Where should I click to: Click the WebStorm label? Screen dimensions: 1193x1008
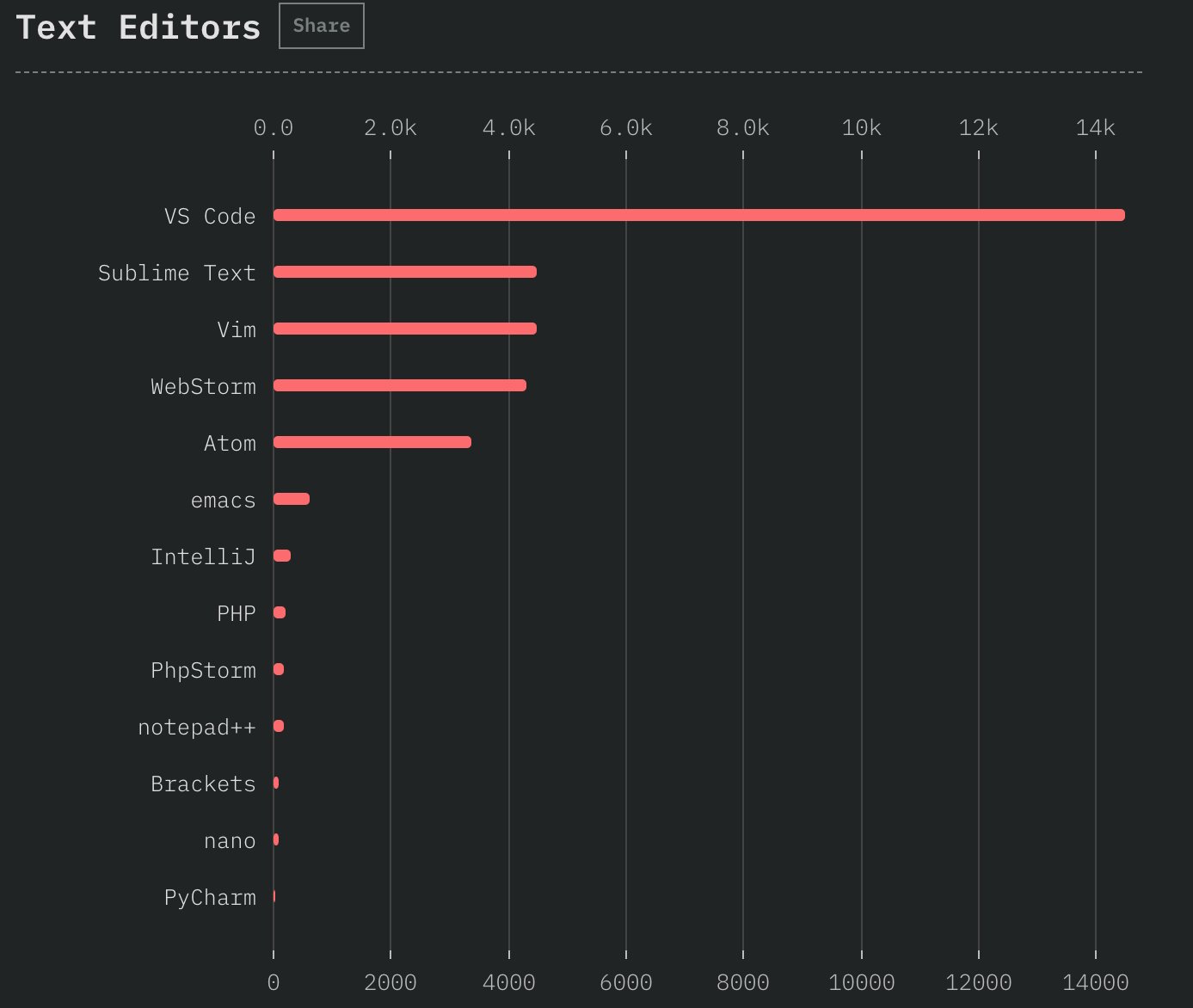coord(203,386)
